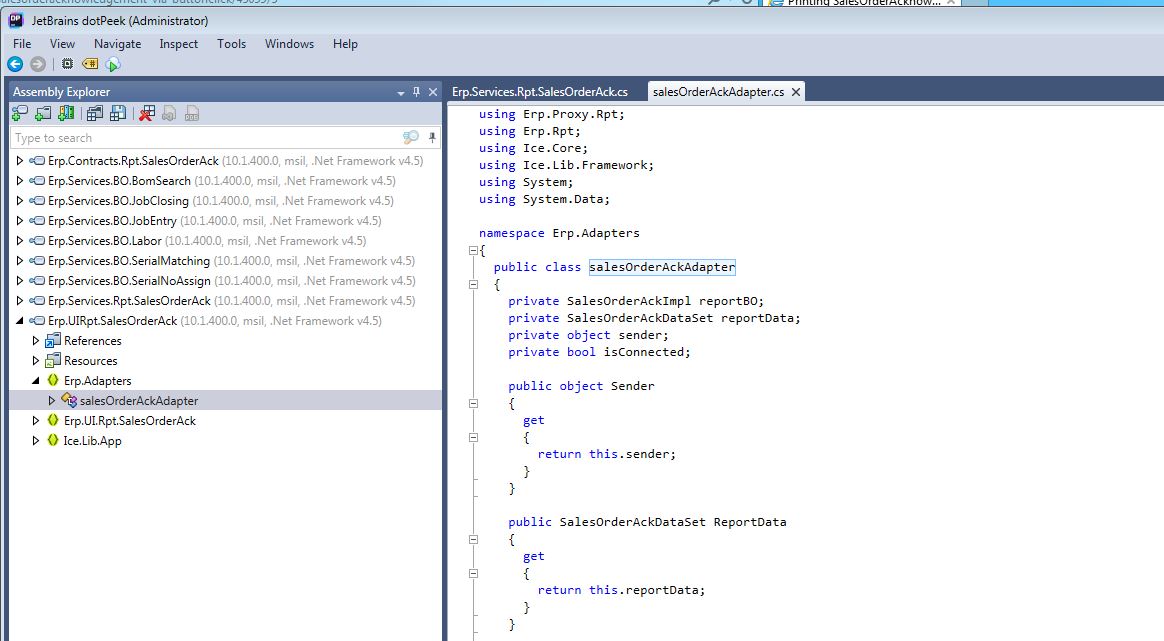Collapse the Sender property code block

[474, 403]
